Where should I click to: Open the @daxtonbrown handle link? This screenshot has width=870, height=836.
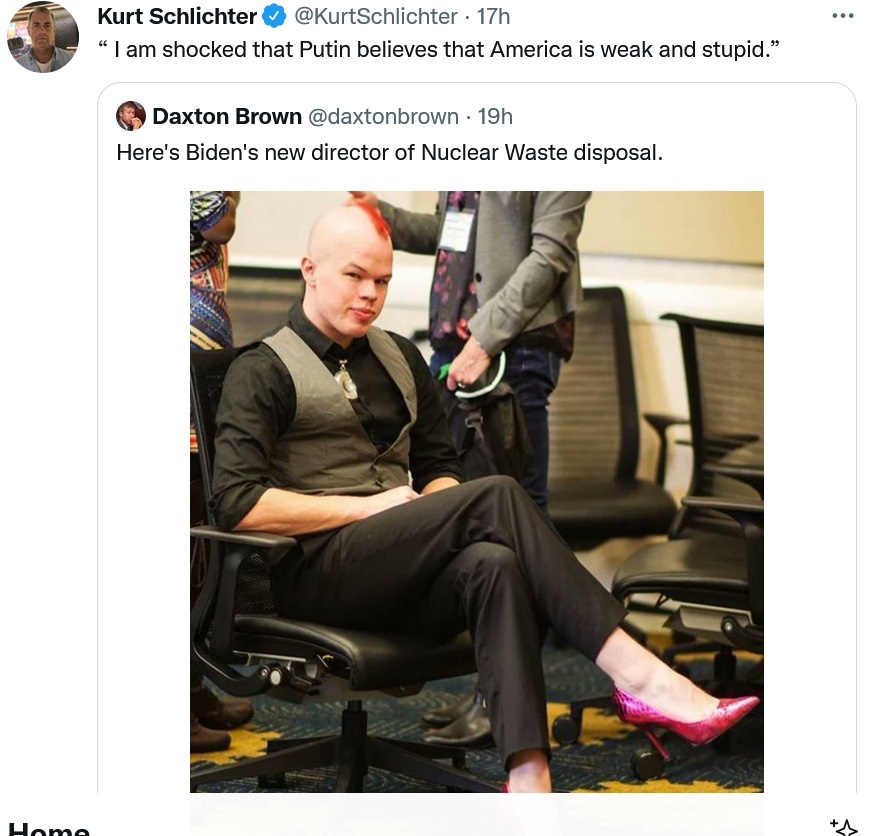(x=383, y=116)
